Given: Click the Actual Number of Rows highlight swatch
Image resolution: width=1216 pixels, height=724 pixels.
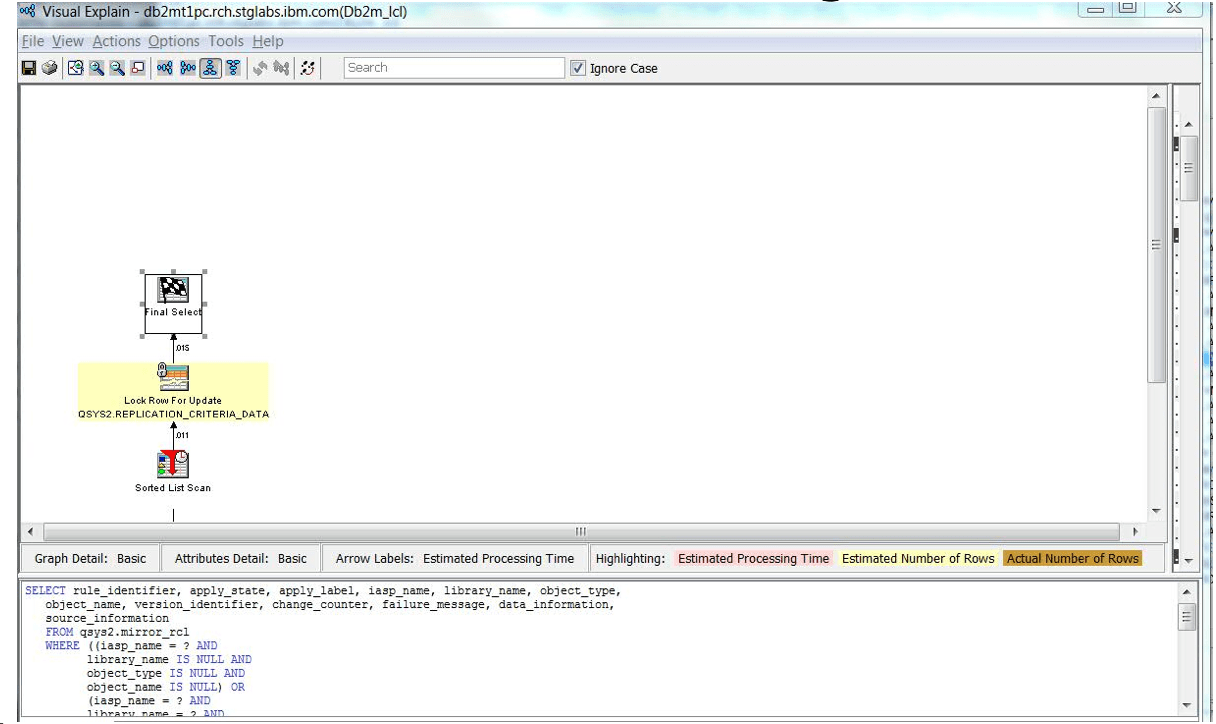Looking at the screenshot, I should (1071, 559).
